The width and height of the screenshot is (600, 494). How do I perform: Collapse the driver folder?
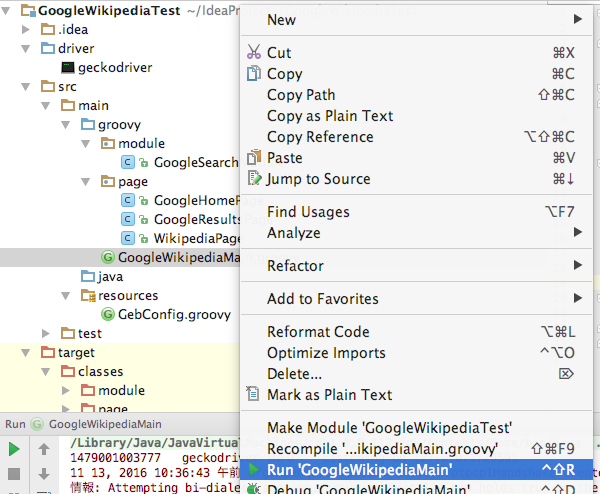click(x=26, y=49)
